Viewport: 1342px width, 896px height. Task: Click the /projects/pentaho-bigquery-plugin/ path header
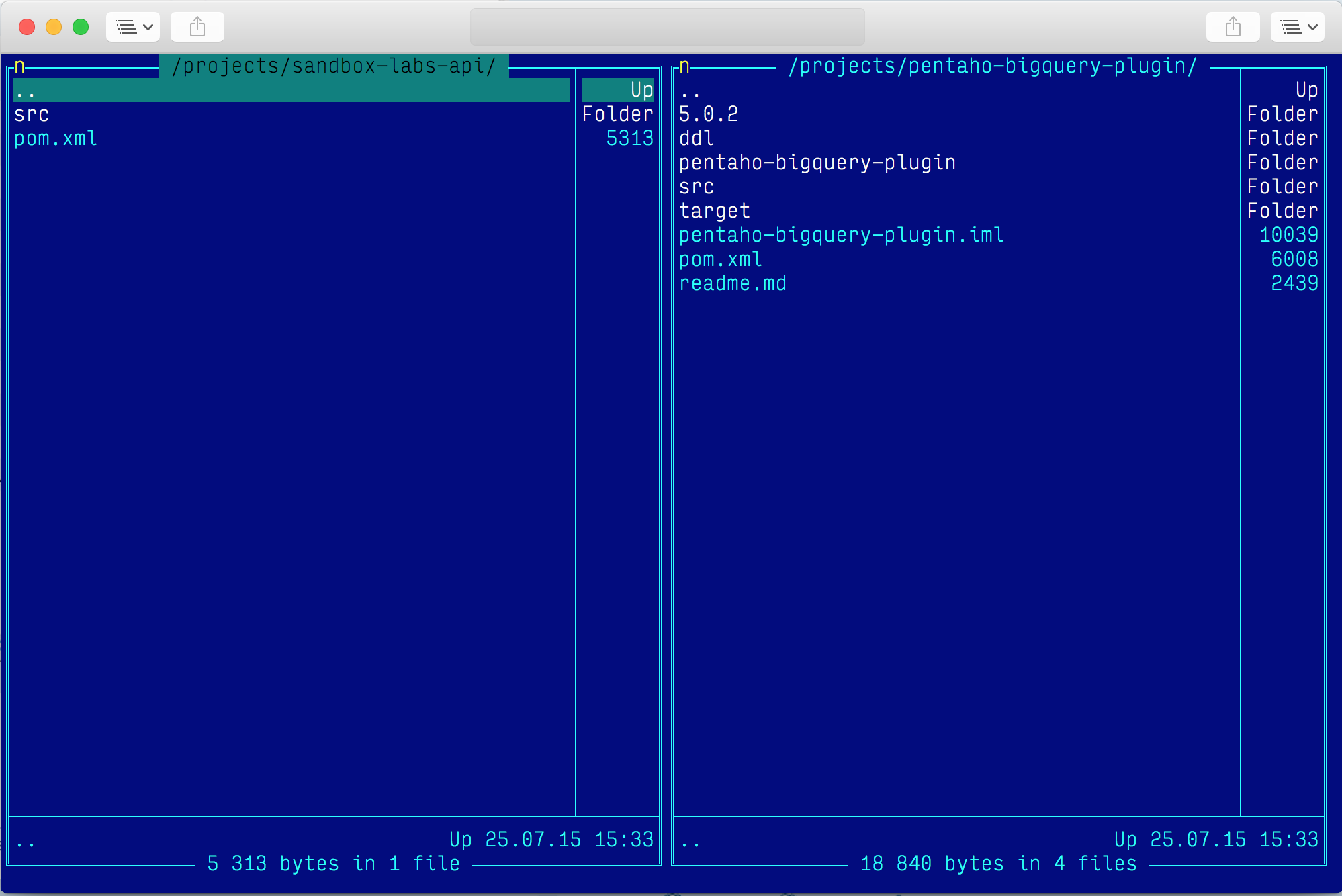click(x=992, y=66)
